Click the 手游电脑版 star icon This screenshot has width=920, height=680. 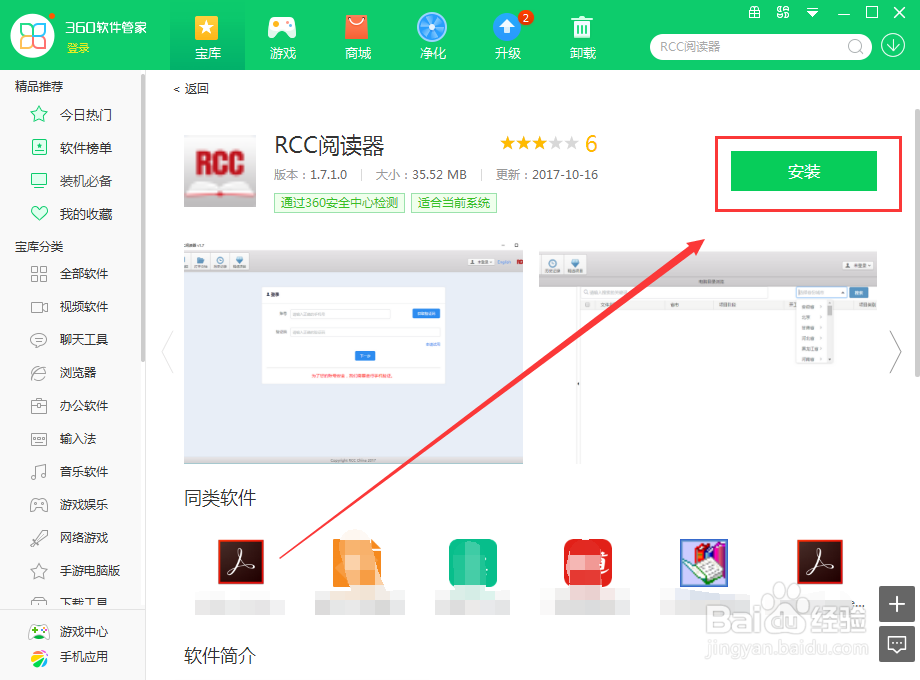[39, 570]
